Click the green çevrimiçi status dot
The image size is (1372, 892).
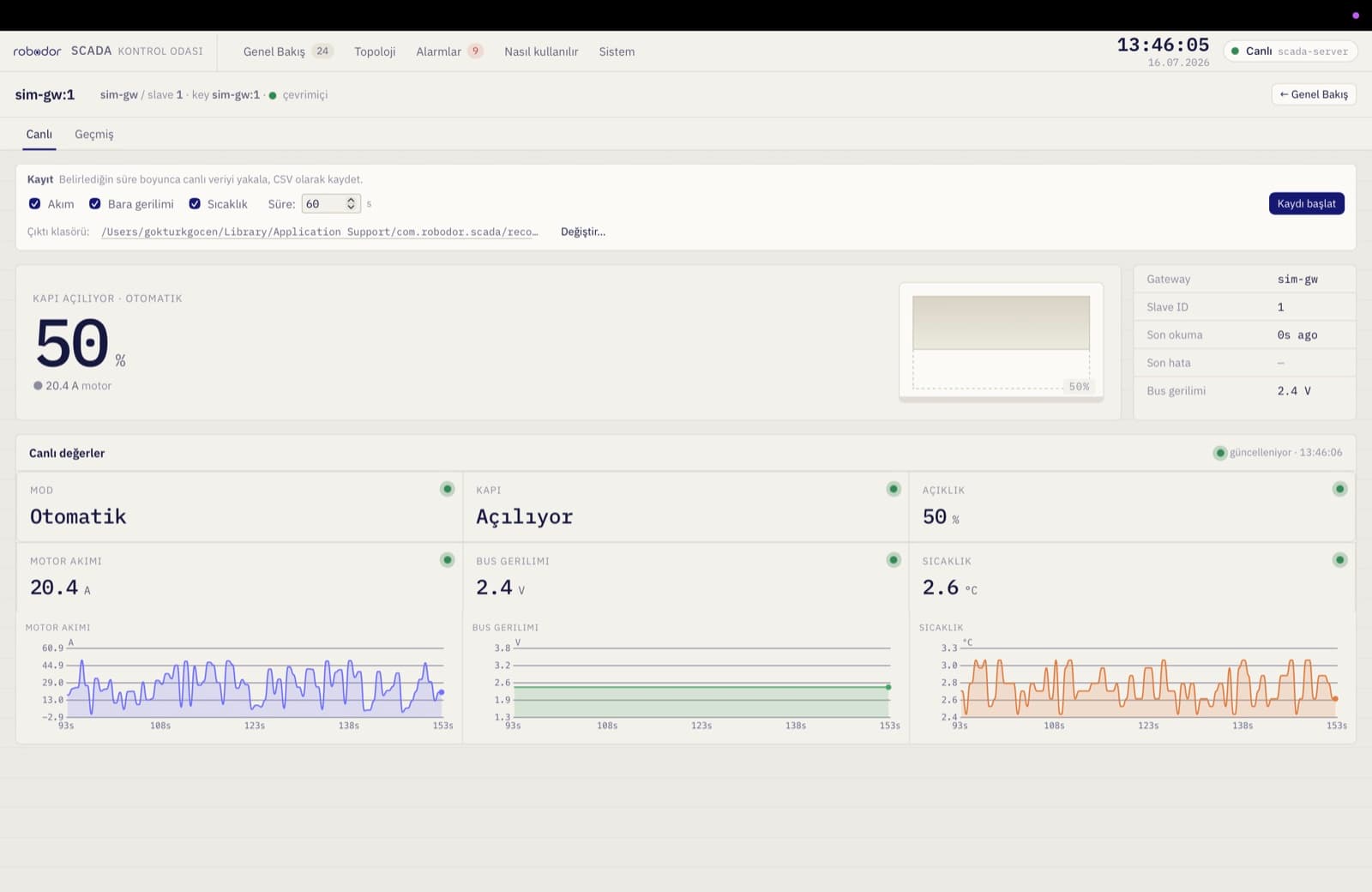[x=273, y=95]
